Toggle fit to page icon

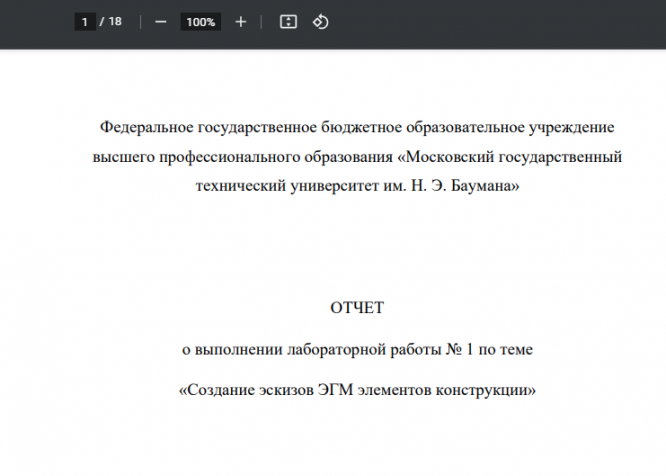tap(288, 22)
